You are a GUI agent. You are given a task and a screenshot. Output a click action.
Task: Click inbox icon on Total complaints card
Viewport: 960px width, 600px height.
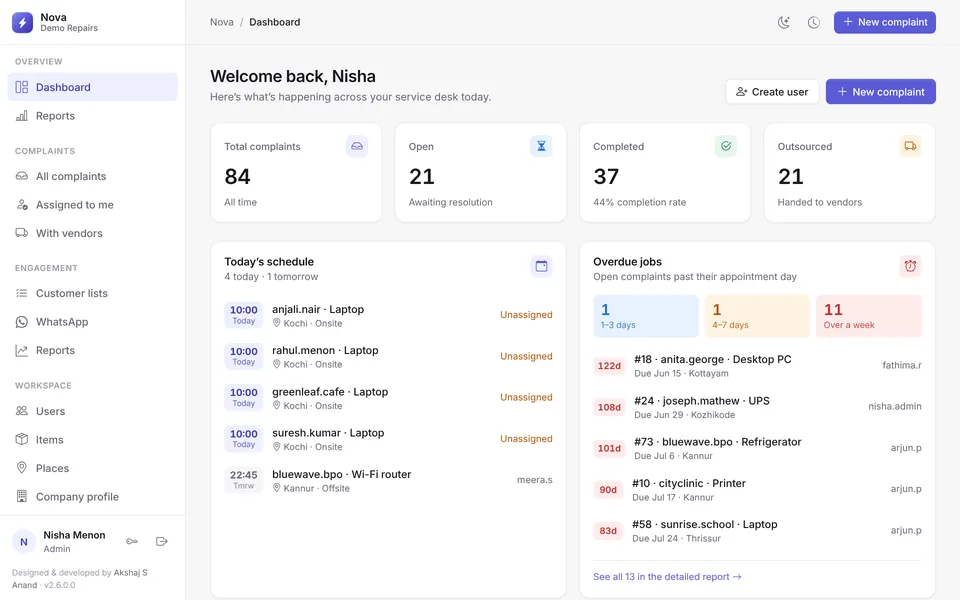coord(357,146)
